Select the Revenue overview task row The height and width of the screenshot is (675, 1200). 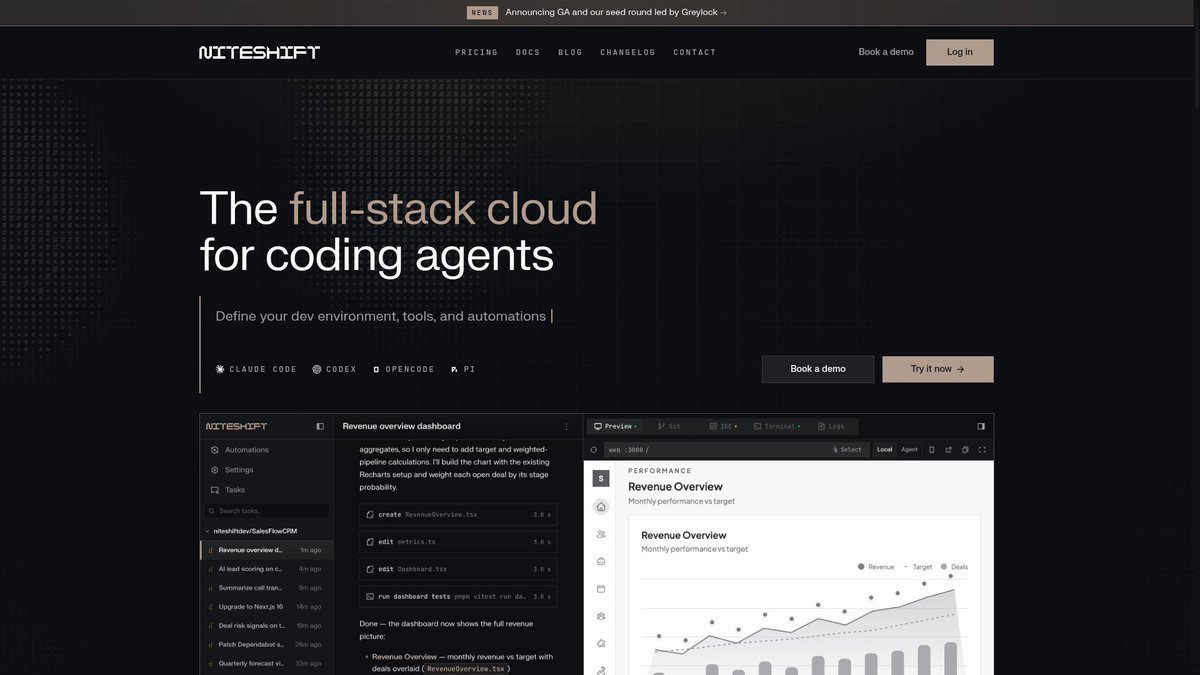click(x=267, y=550)
